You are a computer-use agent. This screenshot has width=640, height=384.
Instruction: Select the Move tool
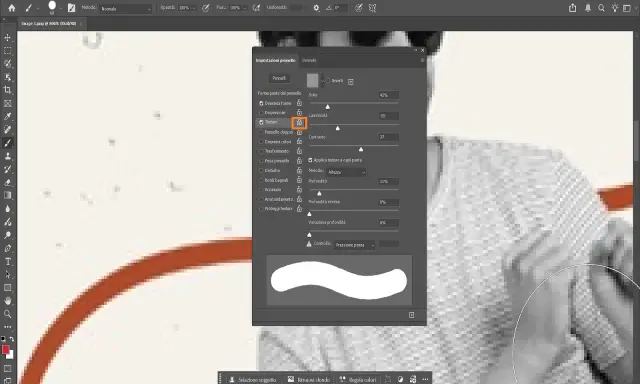[7, 38]
